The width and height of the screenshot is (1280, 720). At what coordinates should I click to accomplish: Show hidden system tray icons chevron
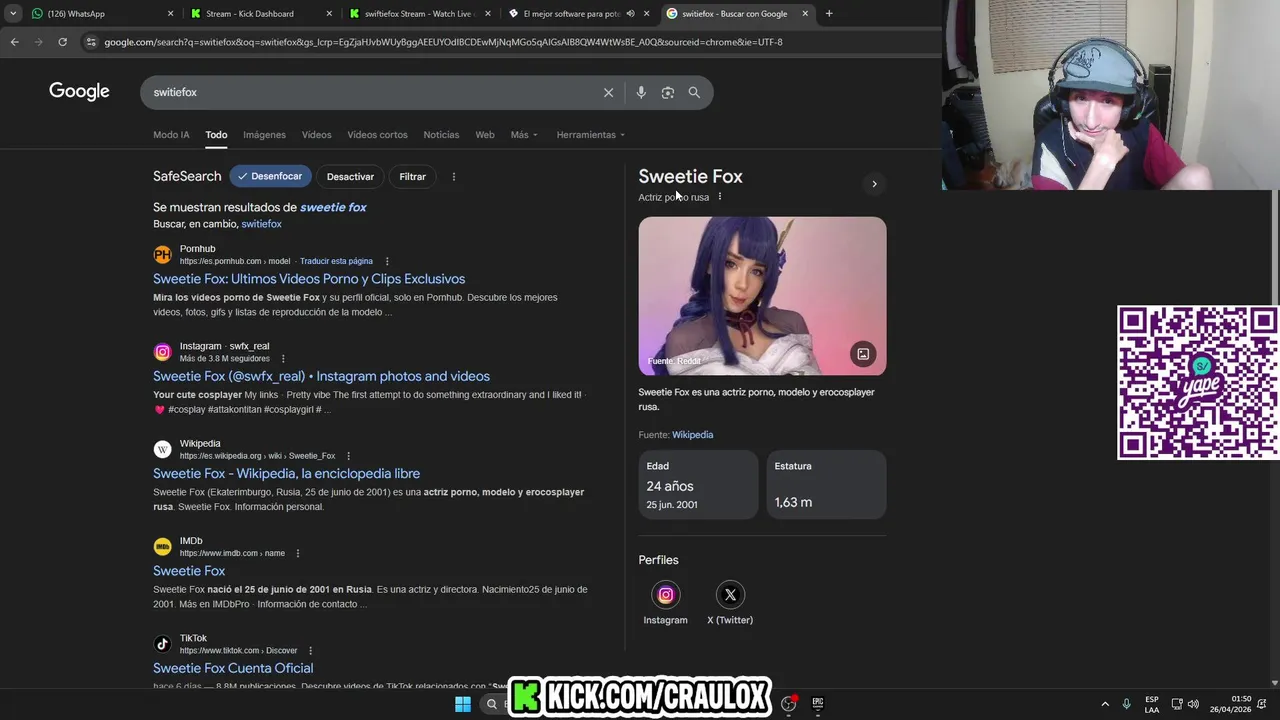1105,704
